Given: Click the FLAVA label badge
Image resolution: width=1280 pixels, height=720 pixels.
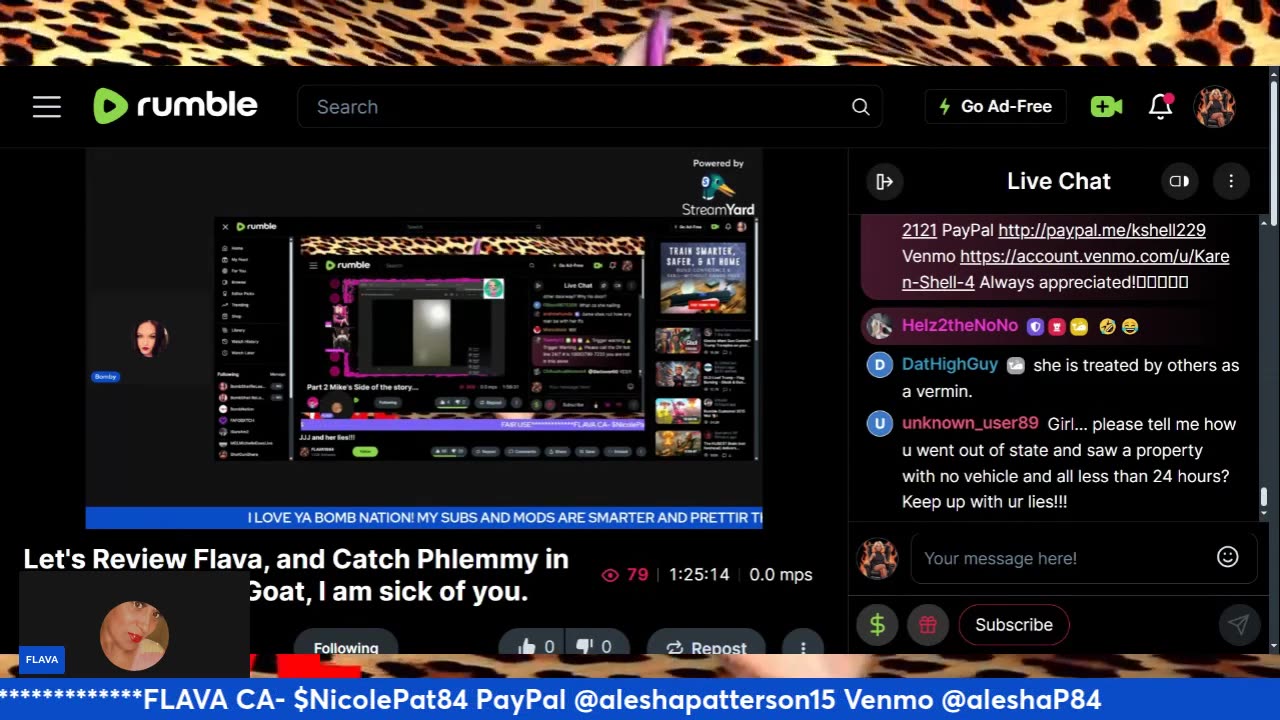Looking at the screenshot, I should (42, 659).
